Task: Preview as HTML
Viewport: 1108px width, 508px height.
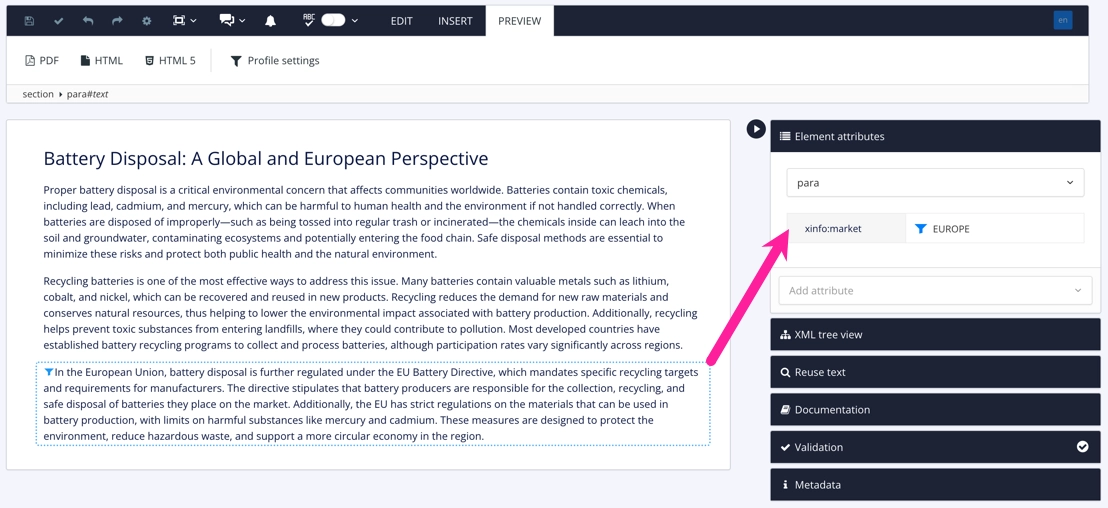Action: click(x=102, y=61)
